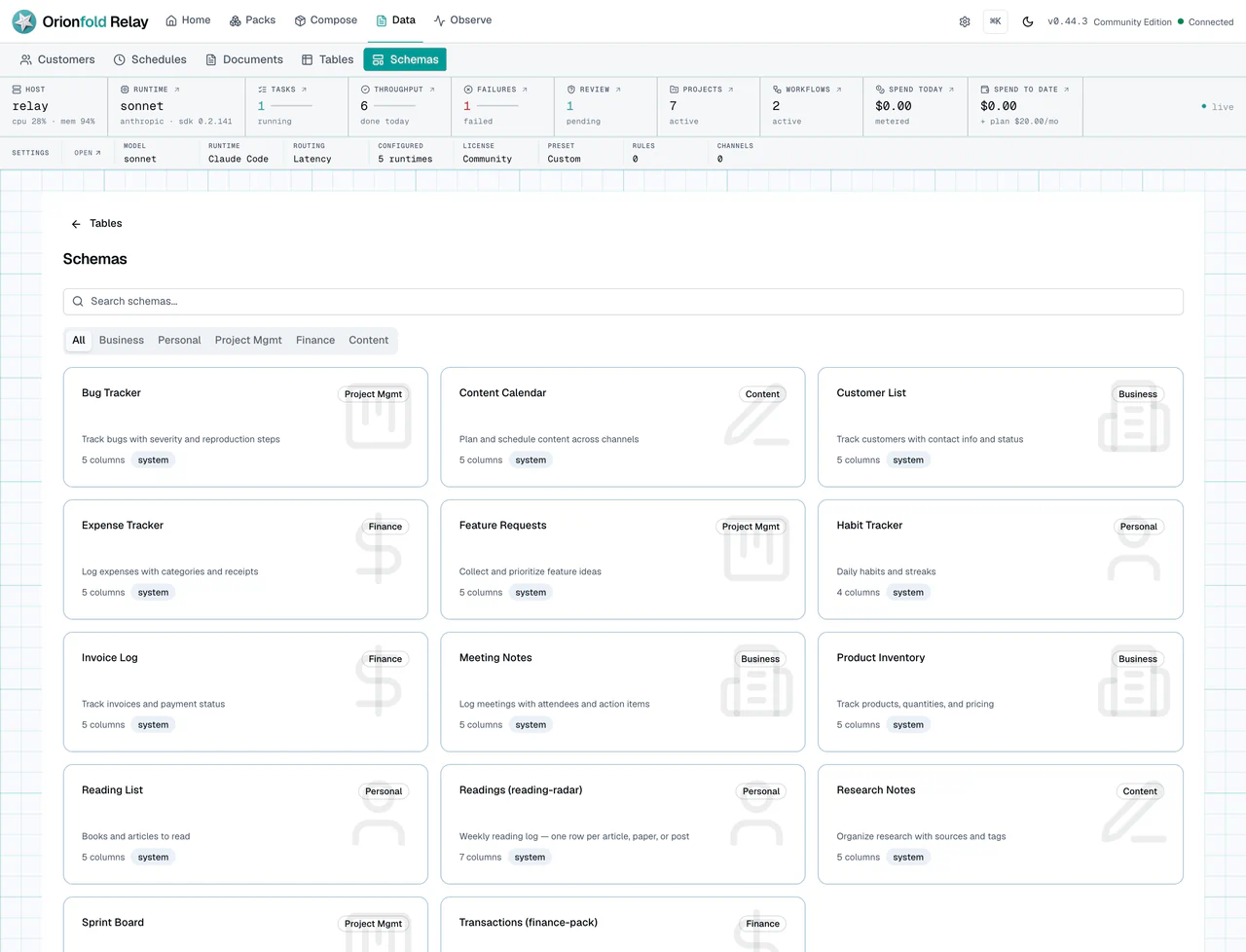Open the ⌘K command palette button

996,21
